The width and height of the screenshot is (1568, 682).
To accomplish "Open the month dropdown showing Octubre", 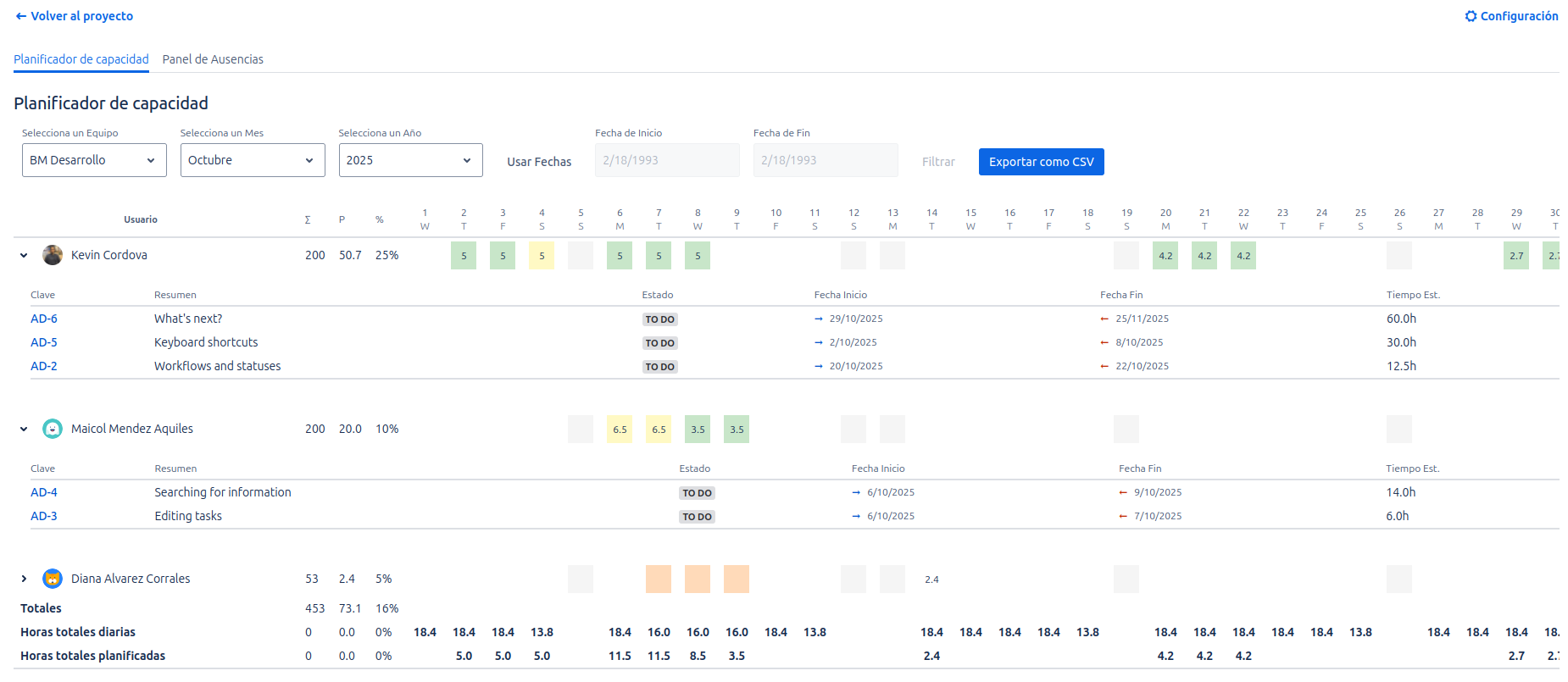I will 253,160.
